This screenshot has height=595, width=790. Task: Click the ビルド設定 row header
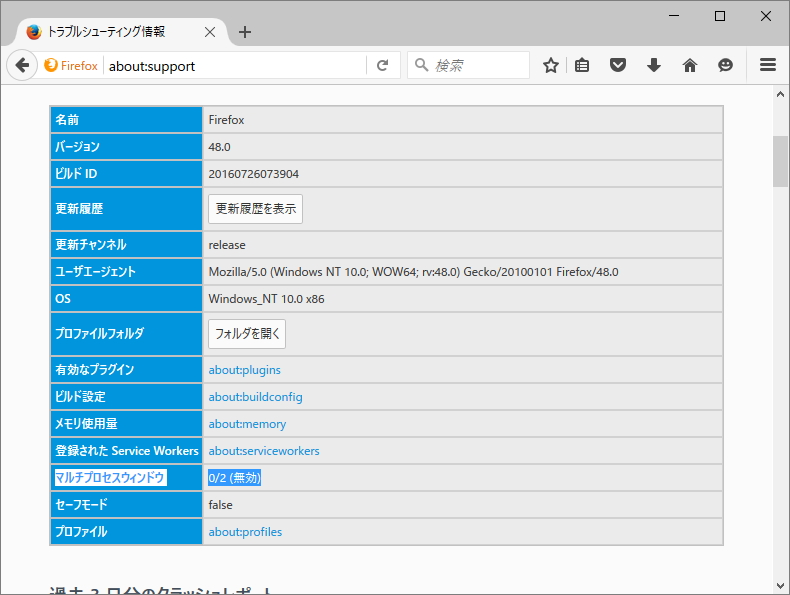click(126, 397)
